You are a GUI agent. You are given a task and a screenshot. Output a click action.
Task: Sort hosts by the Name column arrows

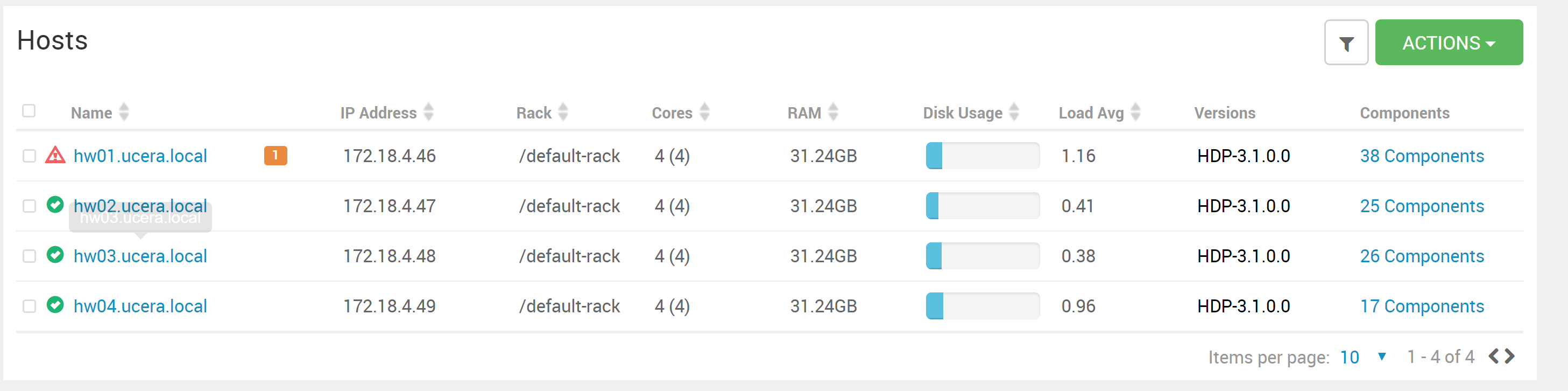tap(124, 112)
